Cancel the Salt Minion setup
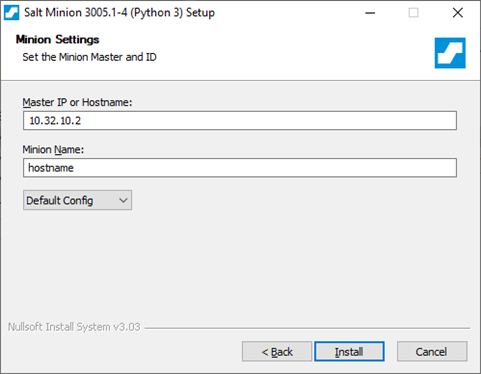This screenshot has width=481, height=374. pos(432,351)
